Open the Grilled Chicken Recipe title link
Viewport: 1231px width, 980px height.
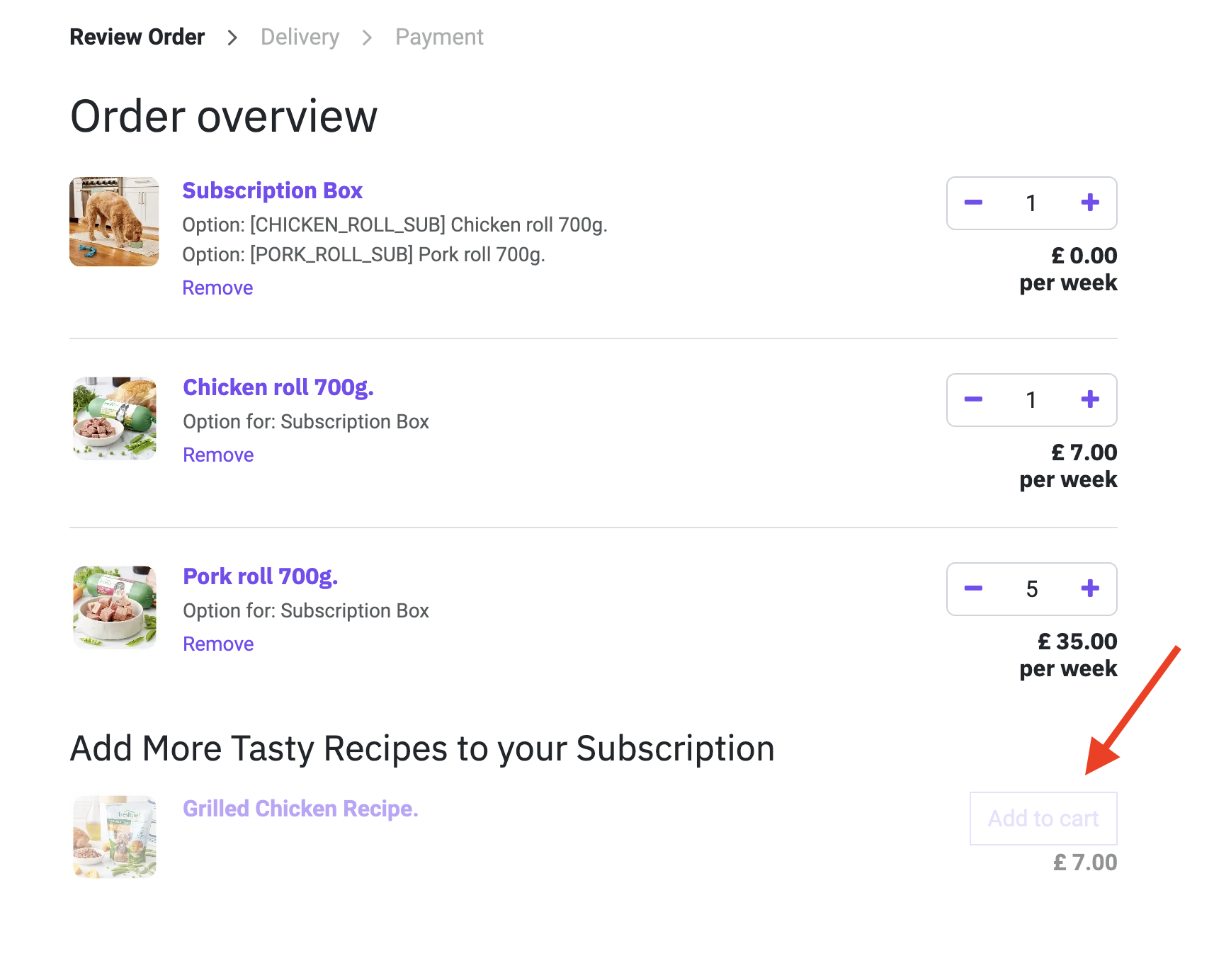coord(300,809)
